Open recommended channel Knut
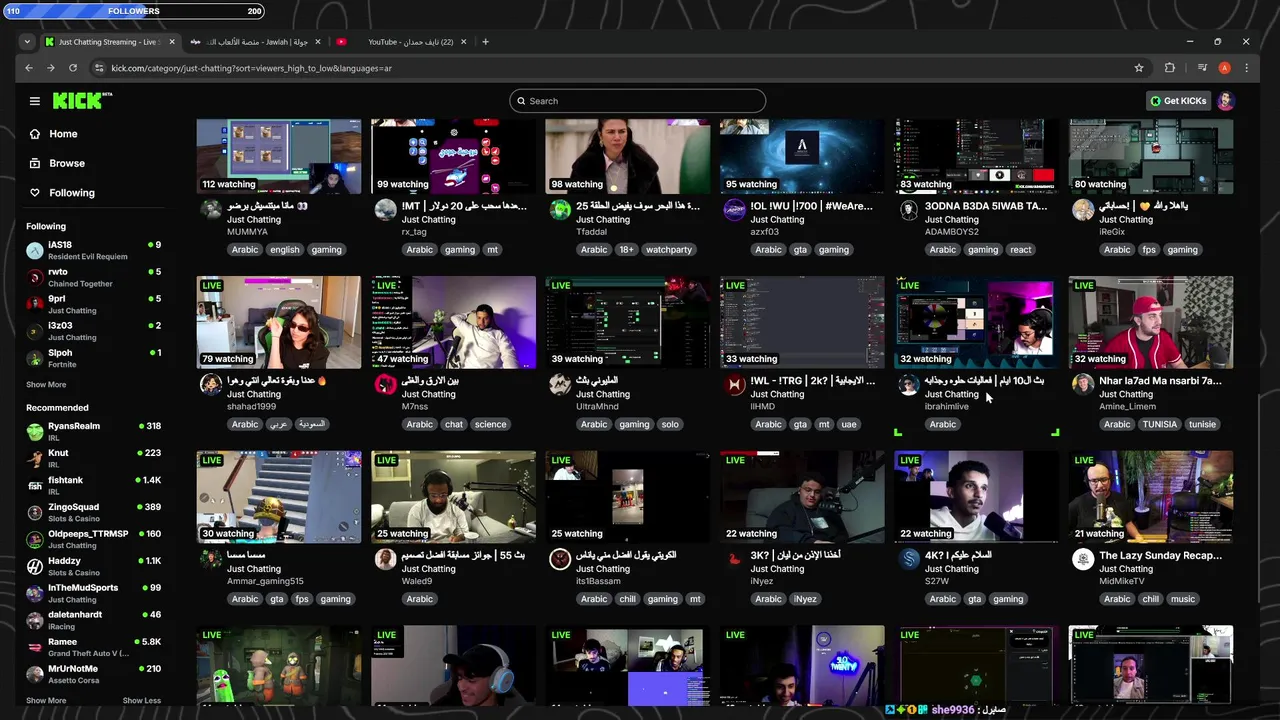1280x720 pixels. (x=93, y=458)
